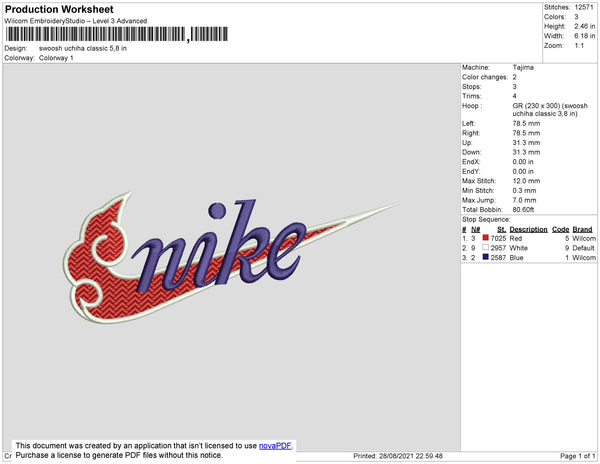Click the 'Page 1 of 1' footer text
600x464 pixels.
click(x=577, y=456)
